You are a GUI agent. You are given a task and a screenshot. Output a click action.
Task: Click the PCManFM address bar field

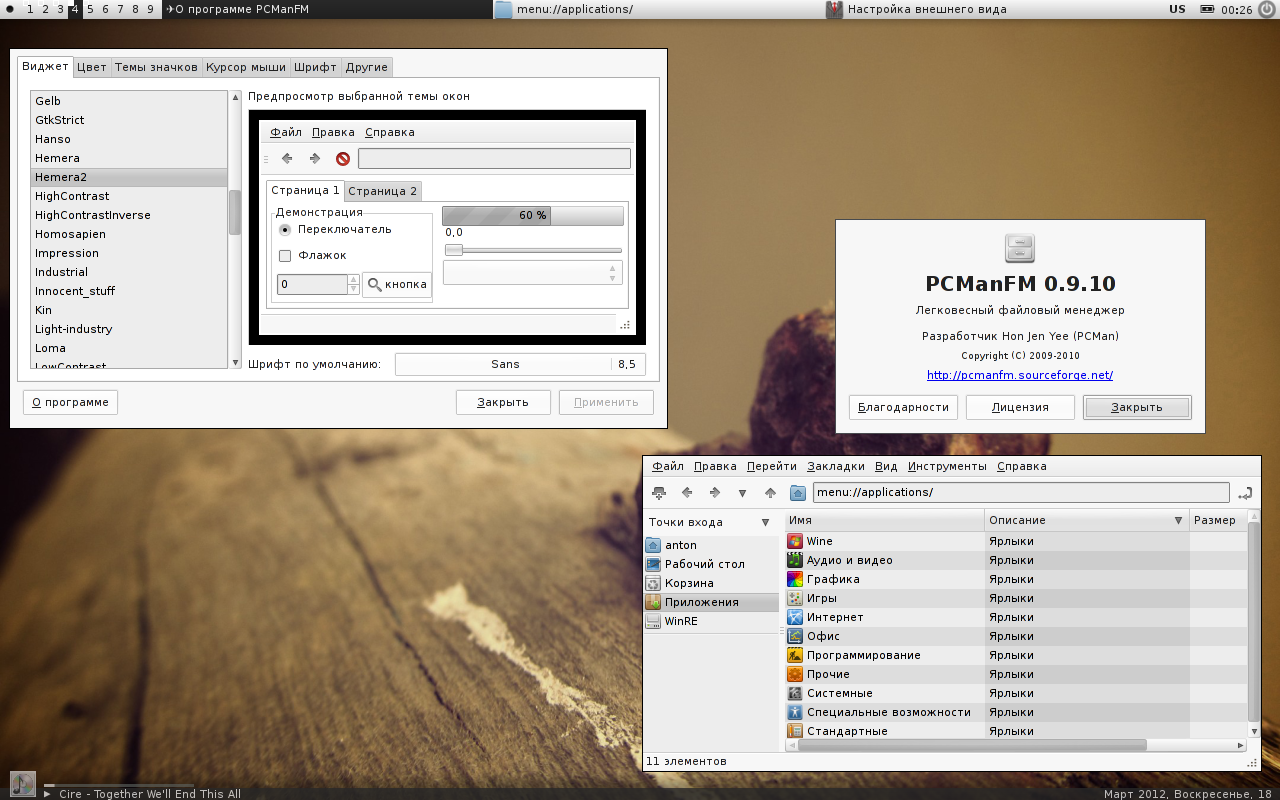coord(1021,492)
